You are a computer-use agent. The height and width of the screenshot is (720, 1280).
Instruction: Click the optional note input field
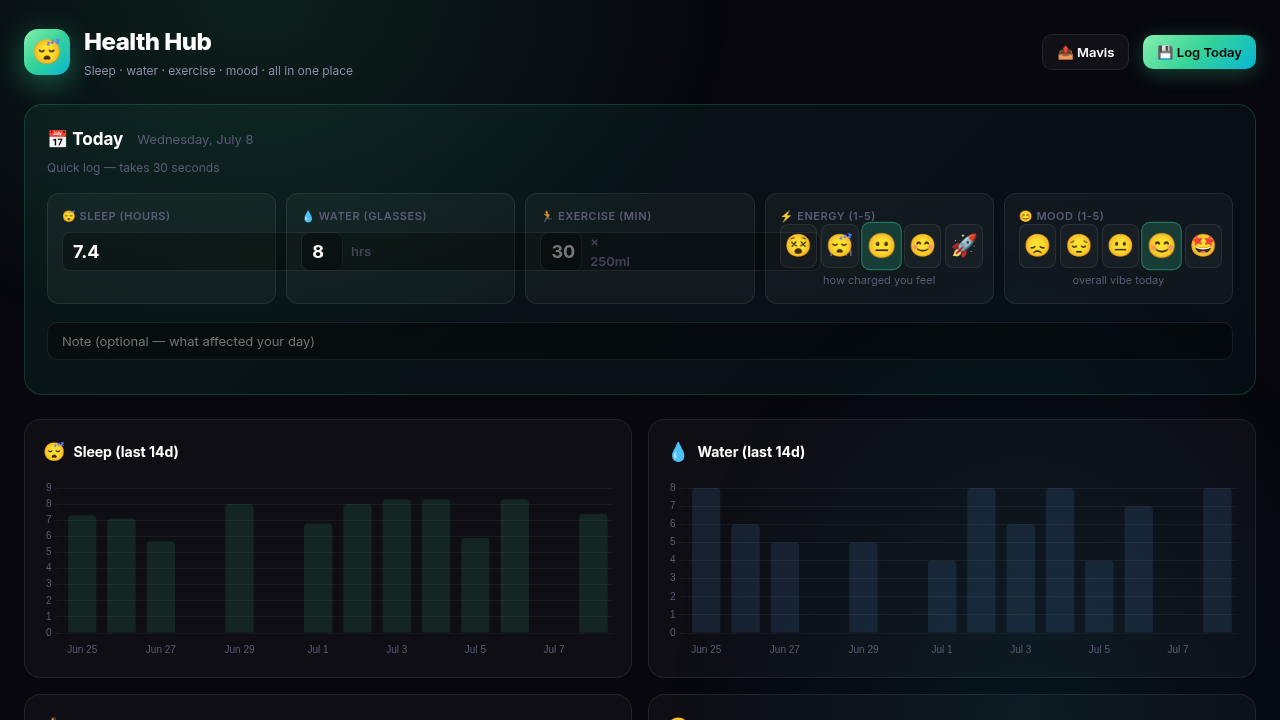pos(640,341)
